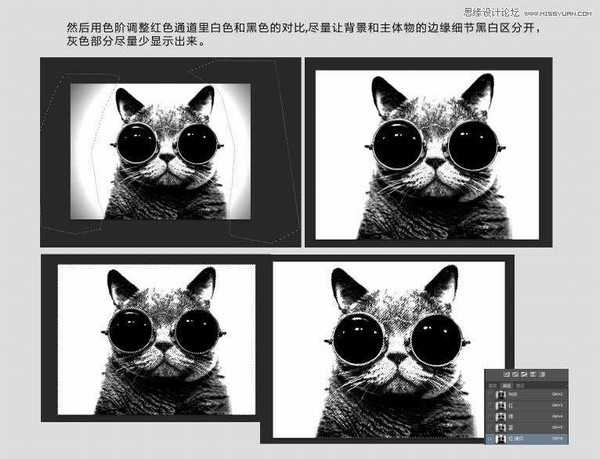Switch to the Paths tab
Image resolution: width=600 pixels, height=459 pixels.
click(x=518, y=385)
